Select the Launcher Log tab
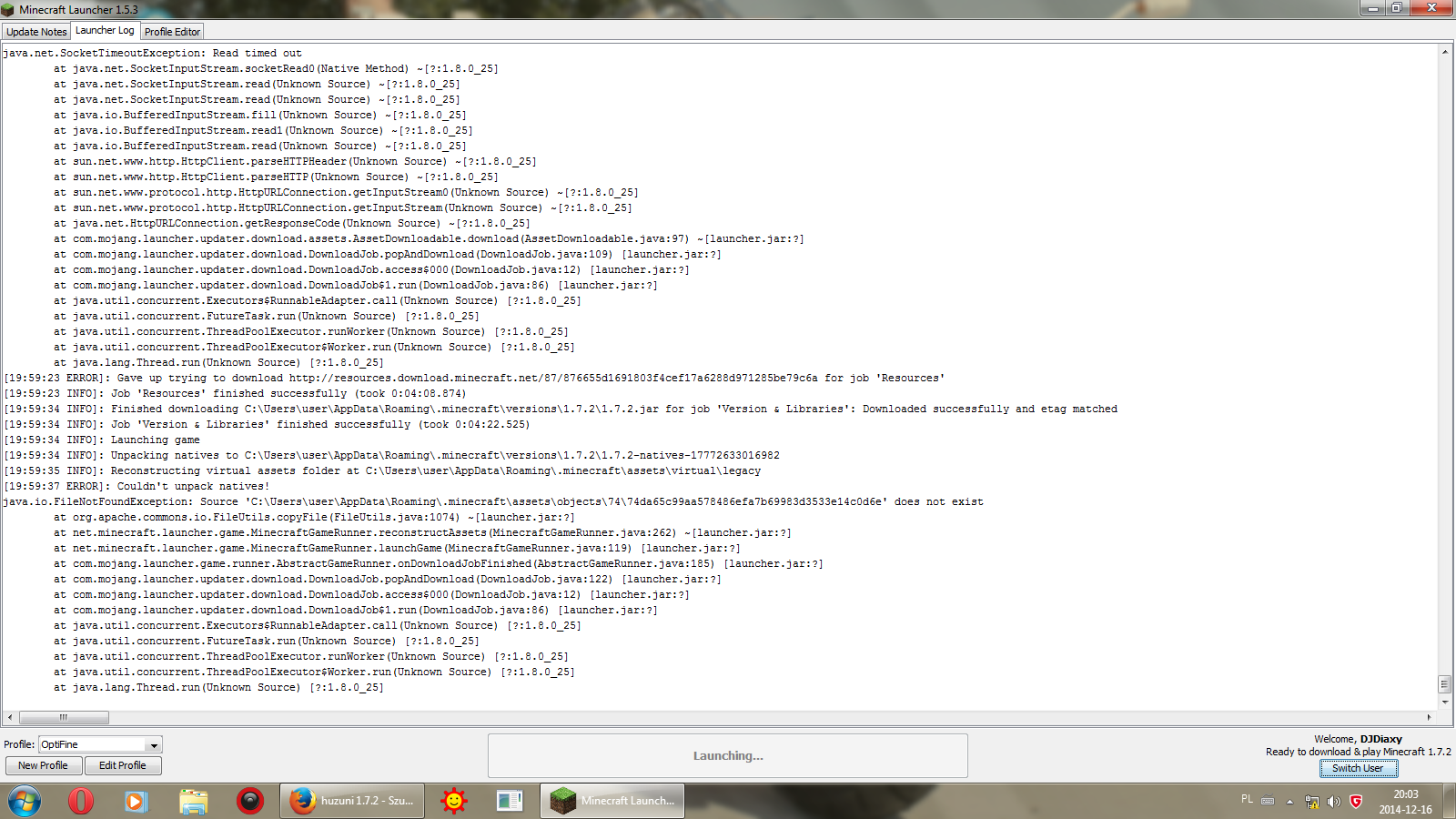 pos(105,30)
